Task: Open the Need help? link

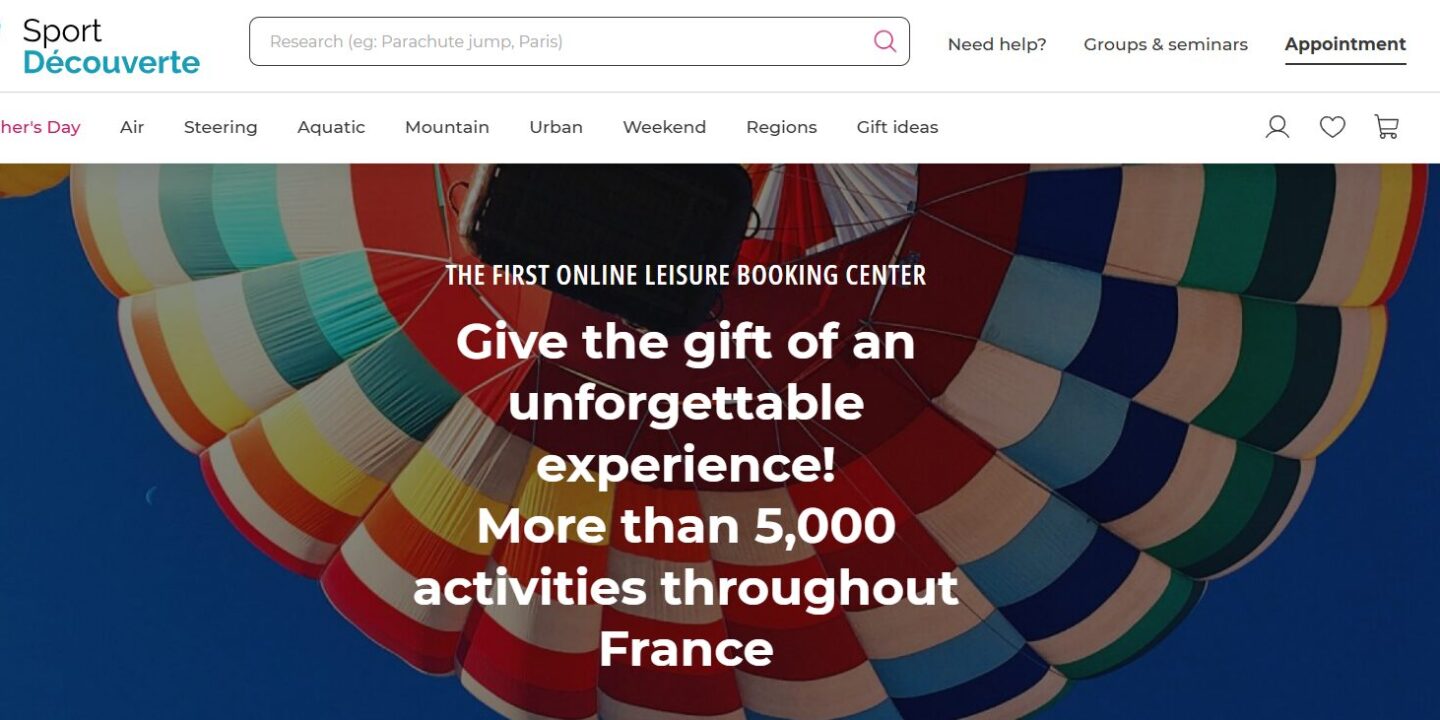Action: pyautogui.click(x=997, y=44)
